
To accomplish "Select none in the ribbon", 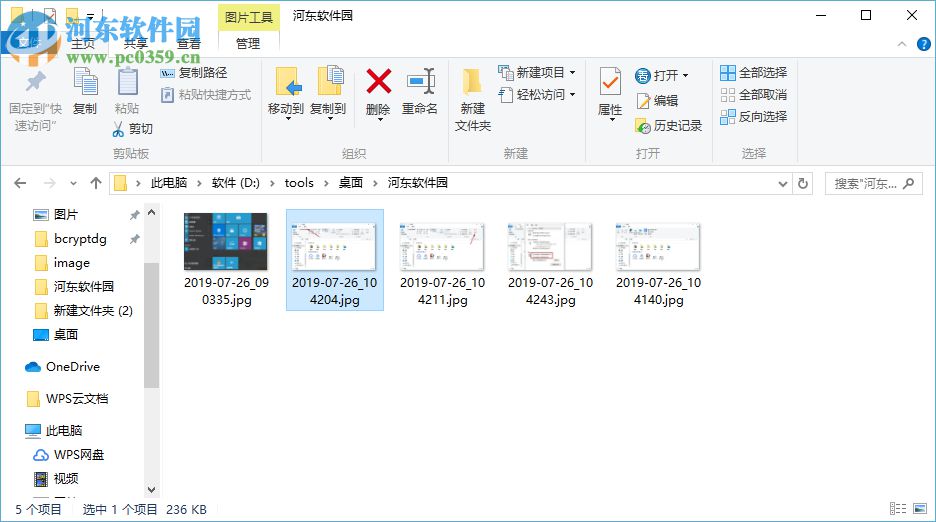I will click(753, 95).
